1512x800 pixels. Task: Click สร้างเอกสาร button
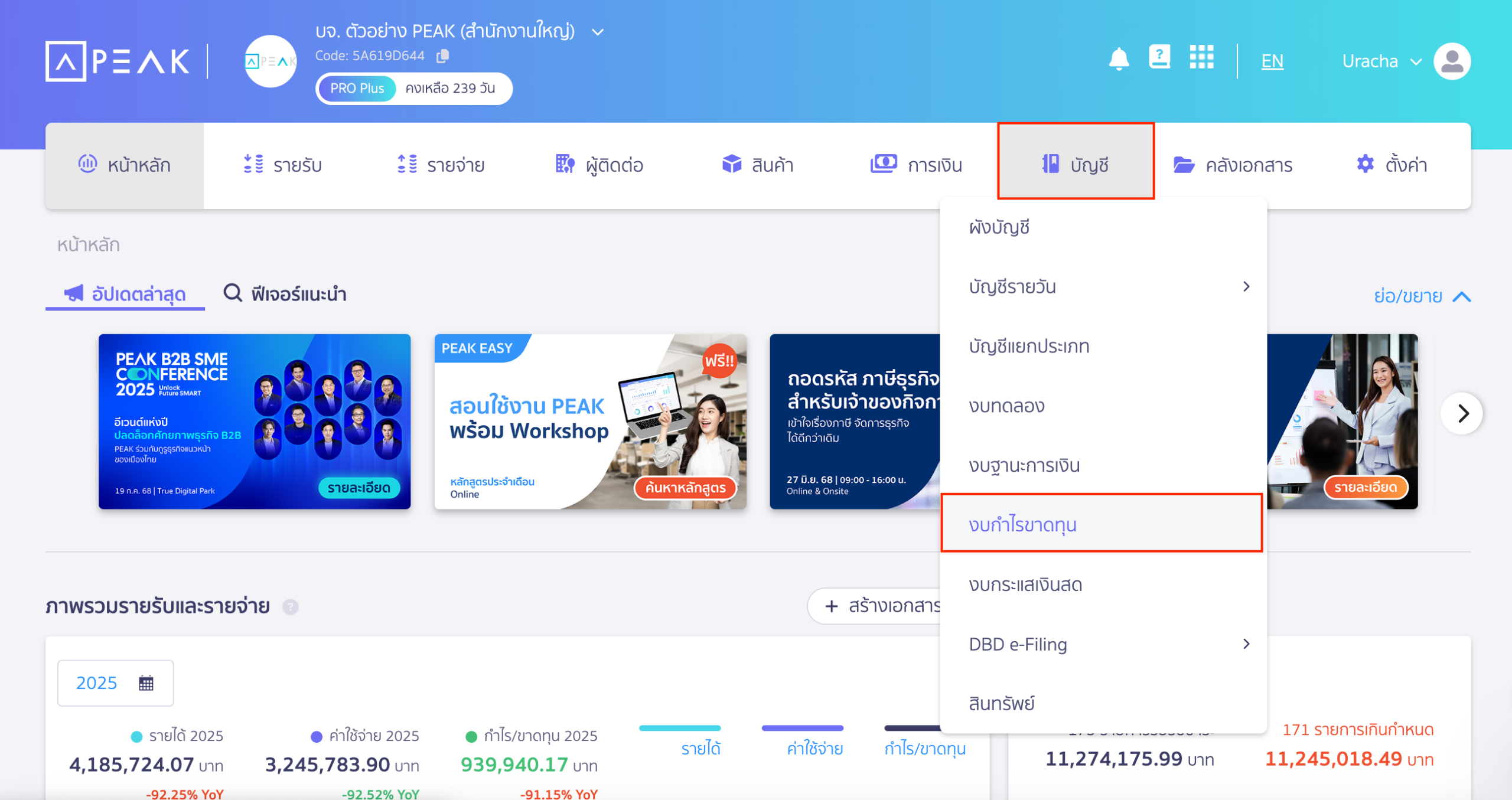(x=875, y=606)
